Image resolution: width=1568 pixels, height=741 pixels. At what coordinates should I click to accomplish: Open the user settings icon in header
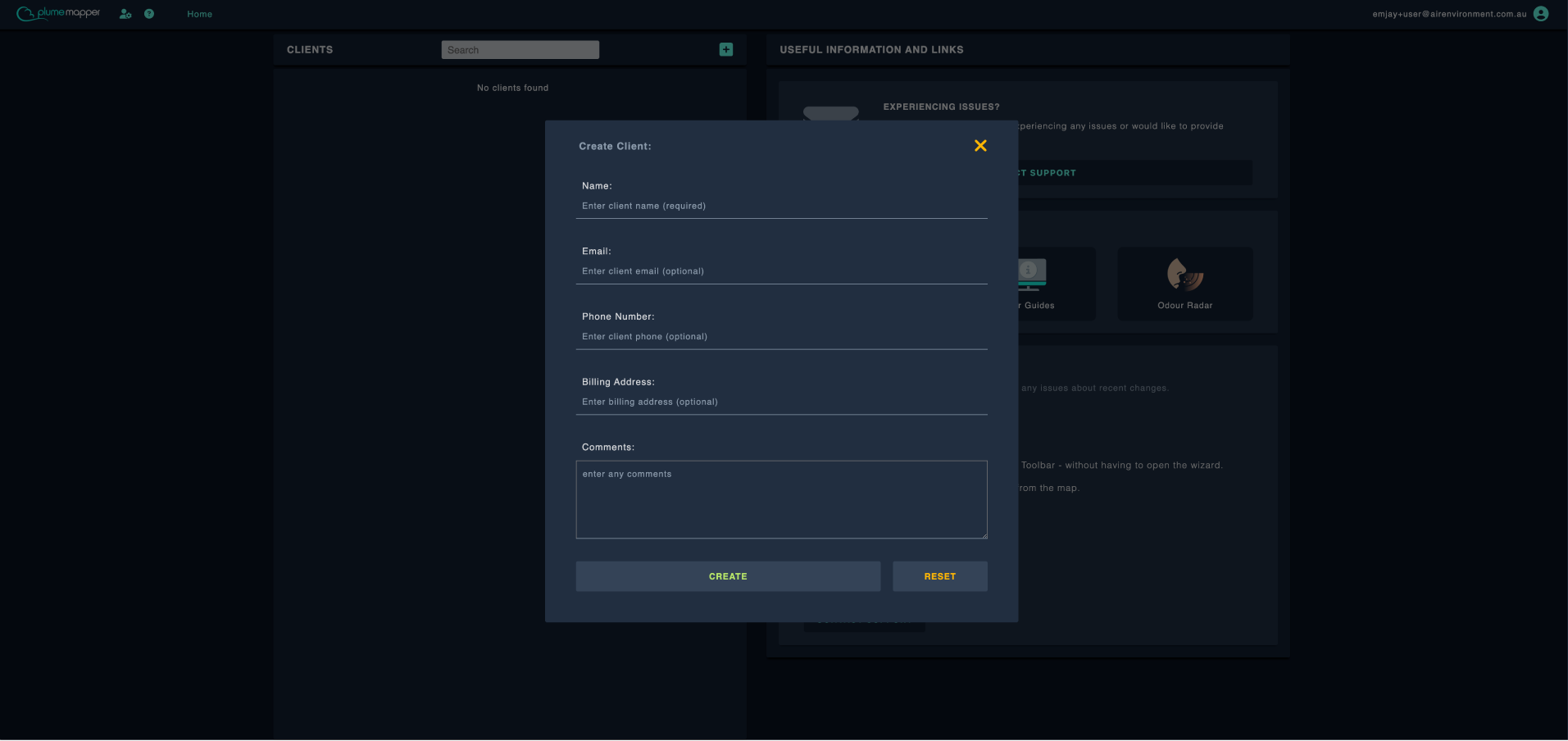(125, 14)
